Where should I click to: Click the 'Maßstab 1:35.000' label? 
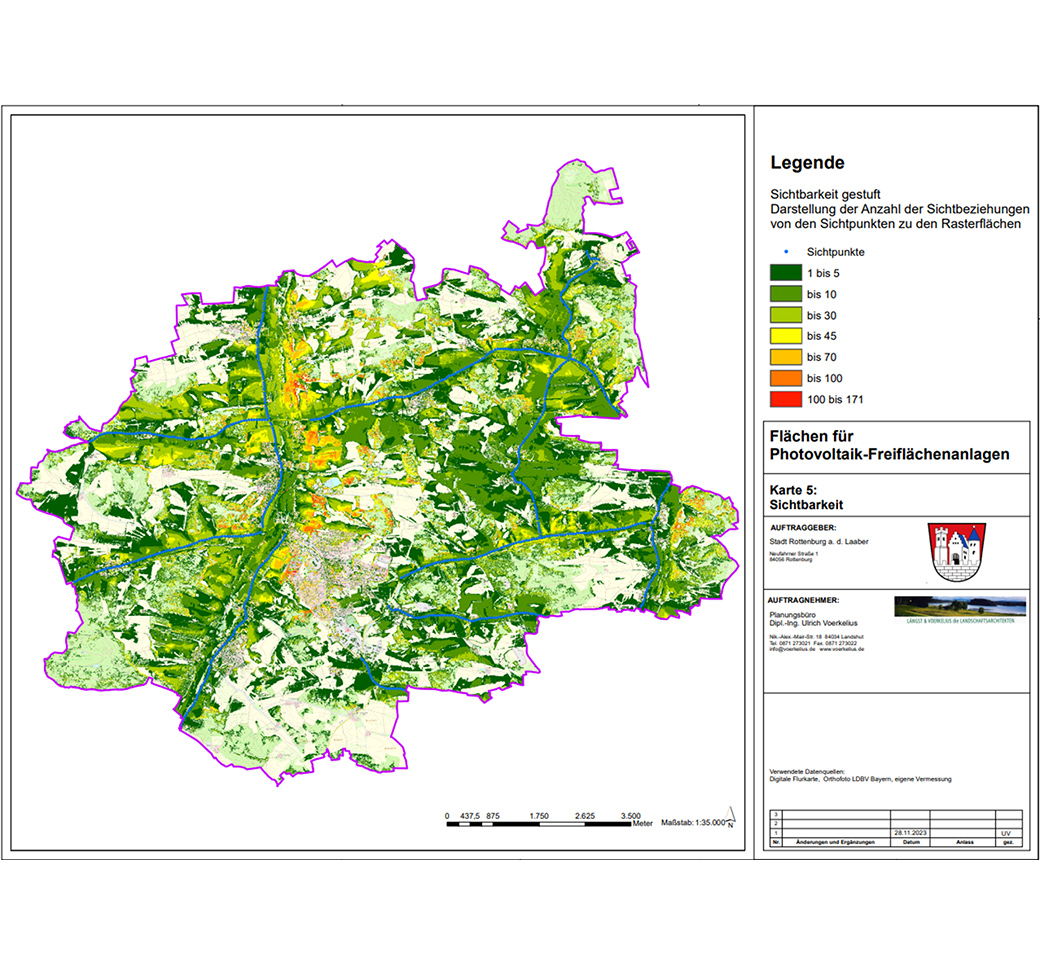(x=692, y=822)
